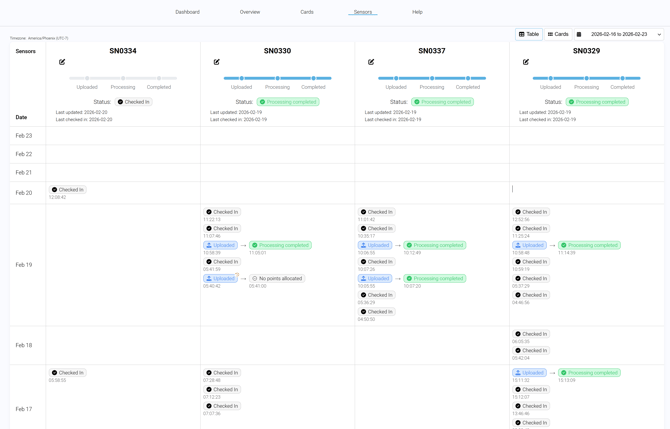Click the No points allocated badge for SN0330
Screen dimensions: 670x429
coord(277,279)
